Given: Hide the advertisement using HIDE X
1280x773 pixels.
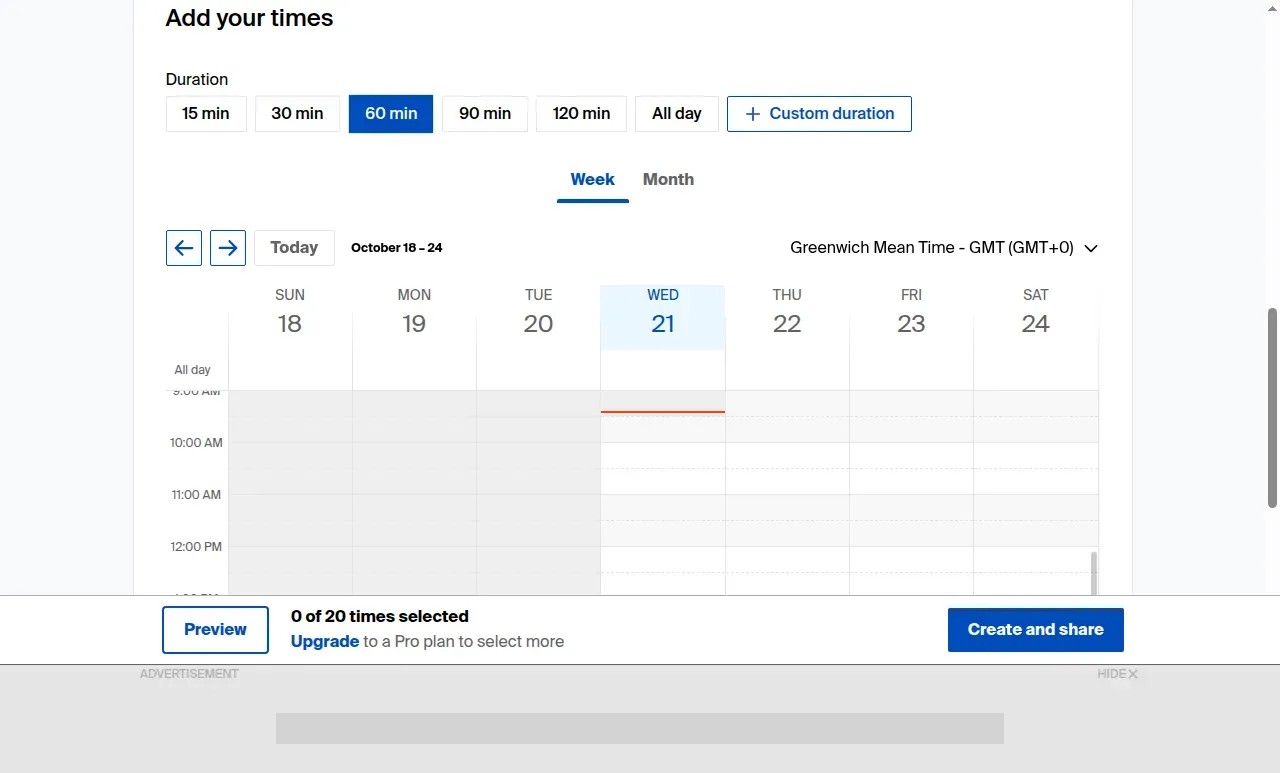Looking at the screenshot, I should coord(1117,674).
